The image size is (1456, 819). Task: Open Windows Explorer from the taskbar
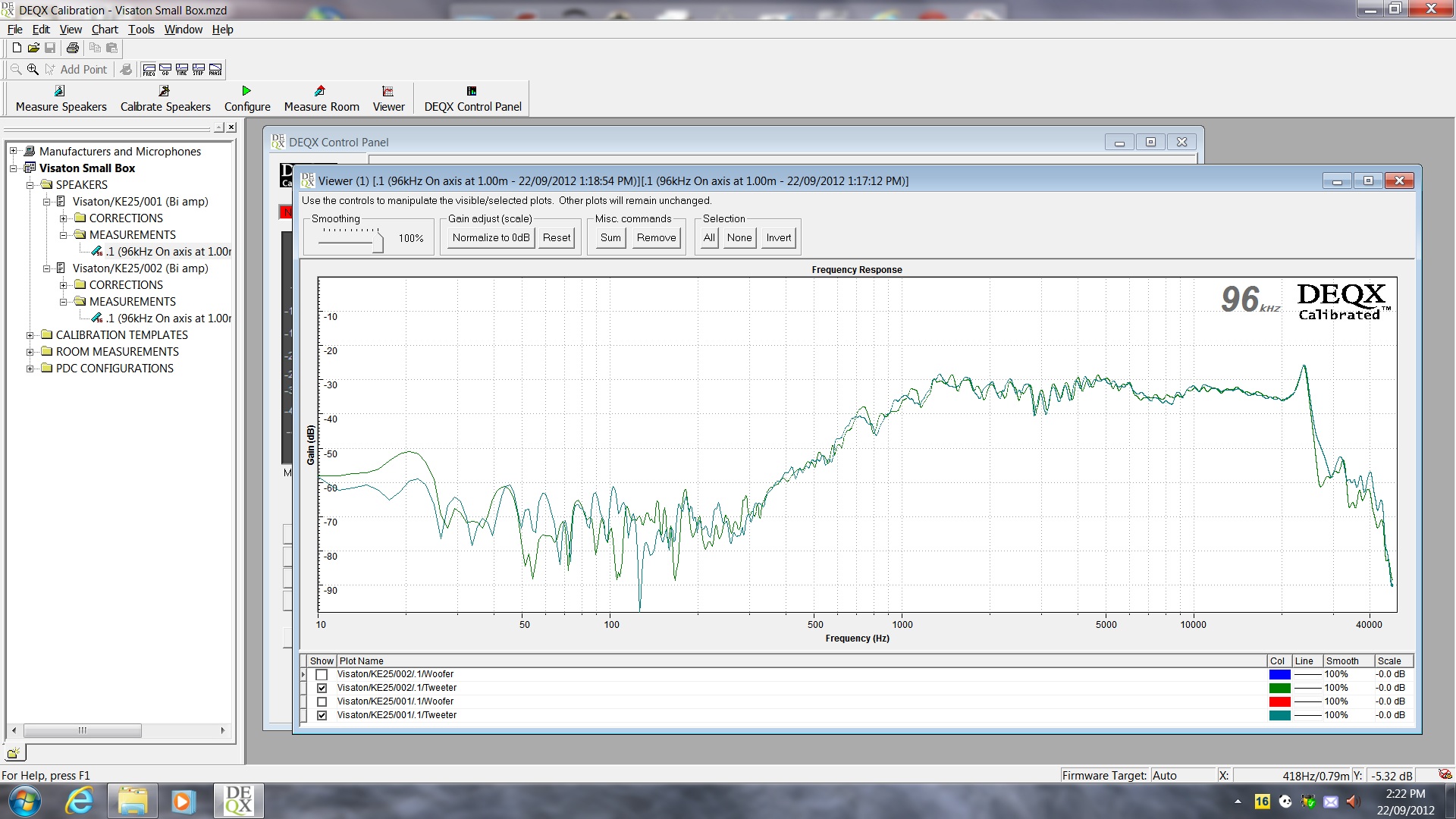(132, 801)
